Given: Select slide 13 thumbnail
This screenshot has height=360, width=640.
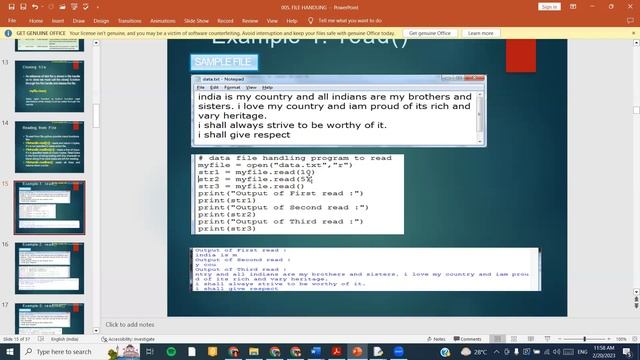Looking at the screenshot, I should coord(49,86).
